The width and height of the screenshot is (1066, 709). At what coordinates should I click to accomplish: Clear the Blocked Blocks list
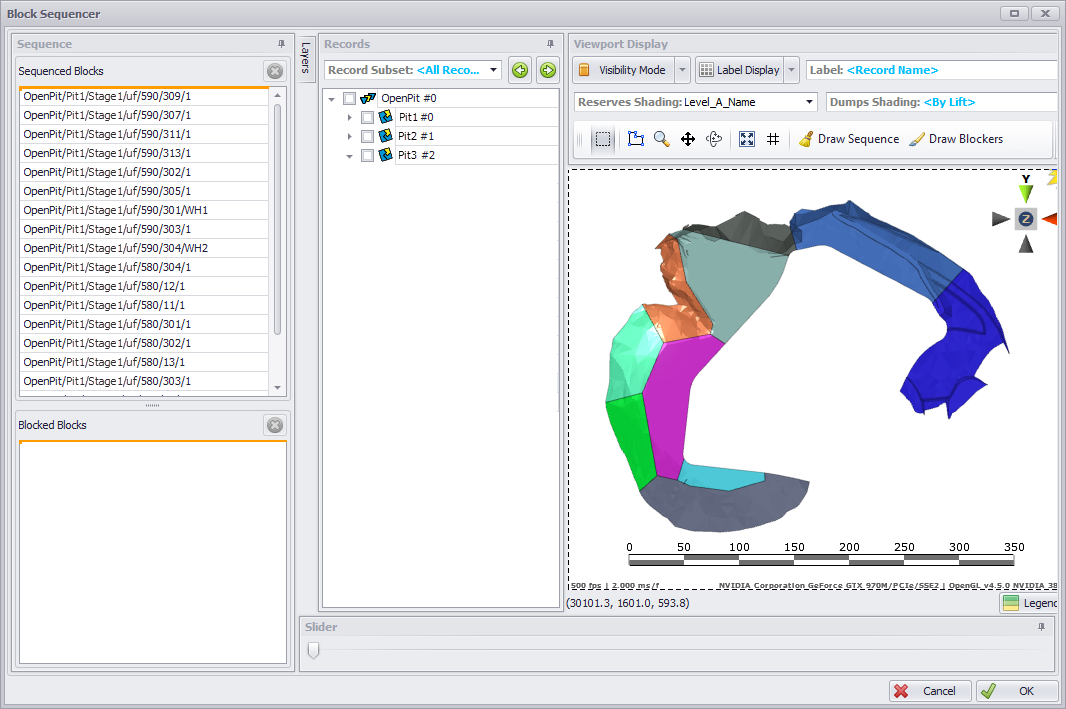point(274,425)
